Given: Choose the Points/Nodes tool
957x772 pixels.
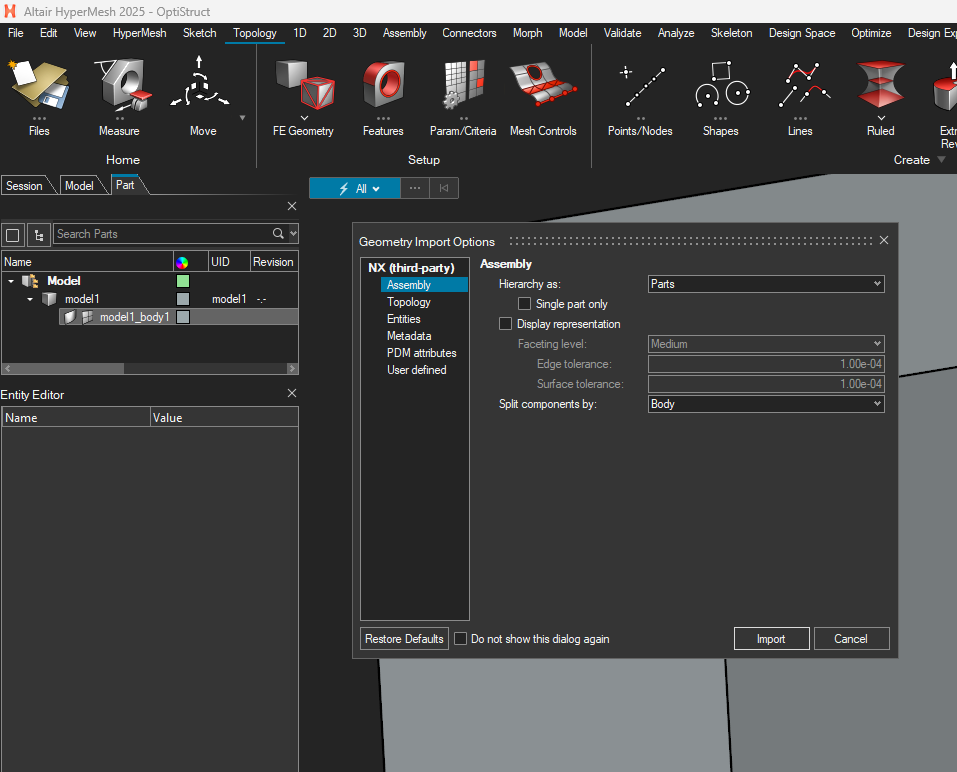Looking at the screenshot, I should coord(640,87).
